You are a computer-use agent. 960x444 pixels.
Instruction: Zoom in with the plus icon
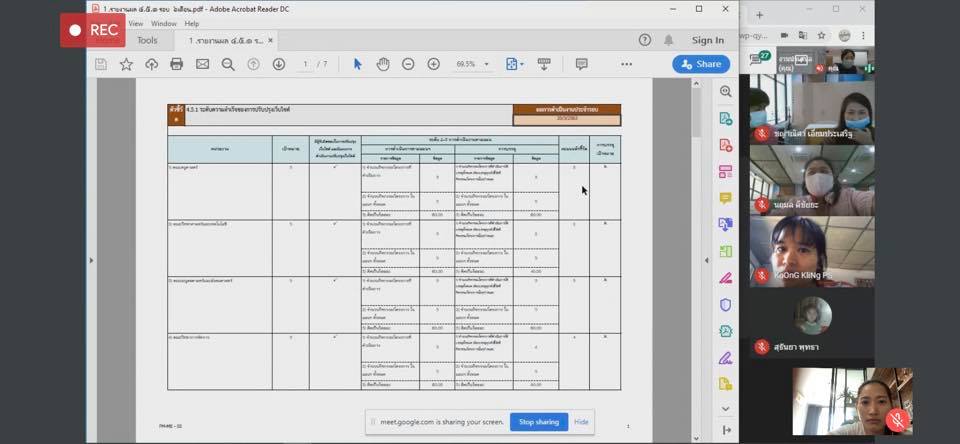coord(433,64)
